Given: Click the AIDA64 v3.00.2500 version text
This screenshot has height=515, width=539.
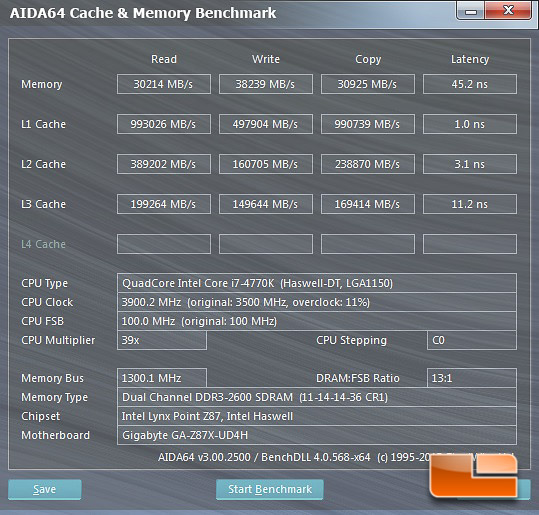Looking at the screenshot, I should pyautogui.click(x=204, y=457).
